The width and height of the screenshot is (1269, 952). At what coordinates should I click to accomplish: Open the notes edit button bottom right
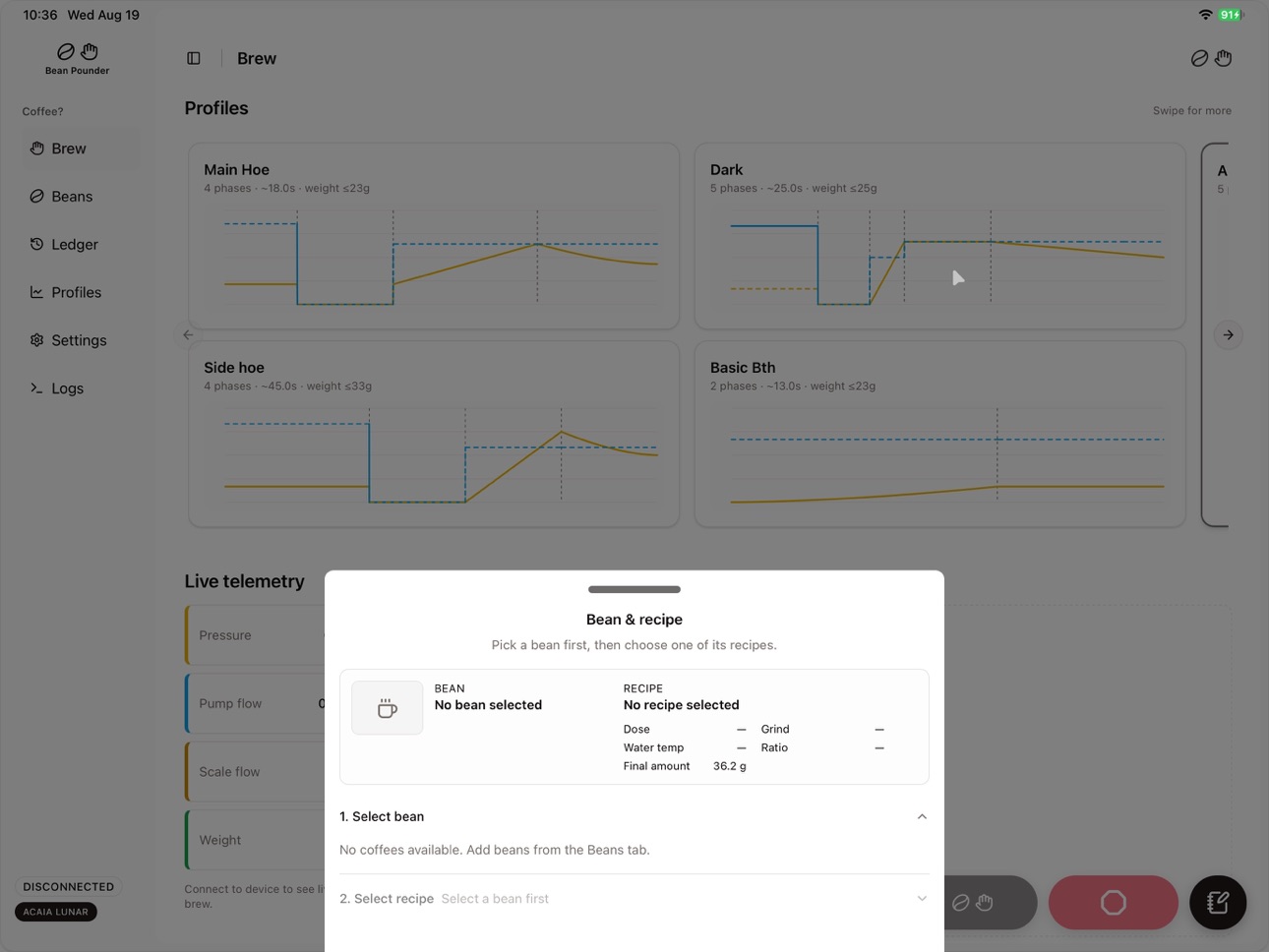coord(1218,903)
